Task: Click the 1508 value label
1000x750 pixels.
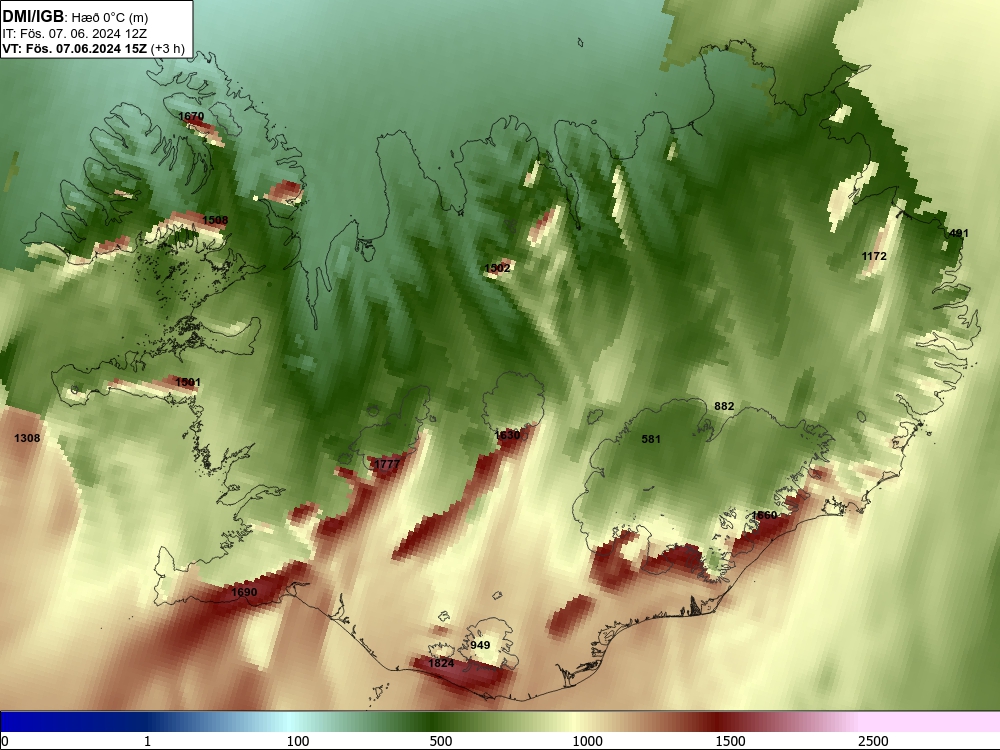Action: (x=215, y=220)
